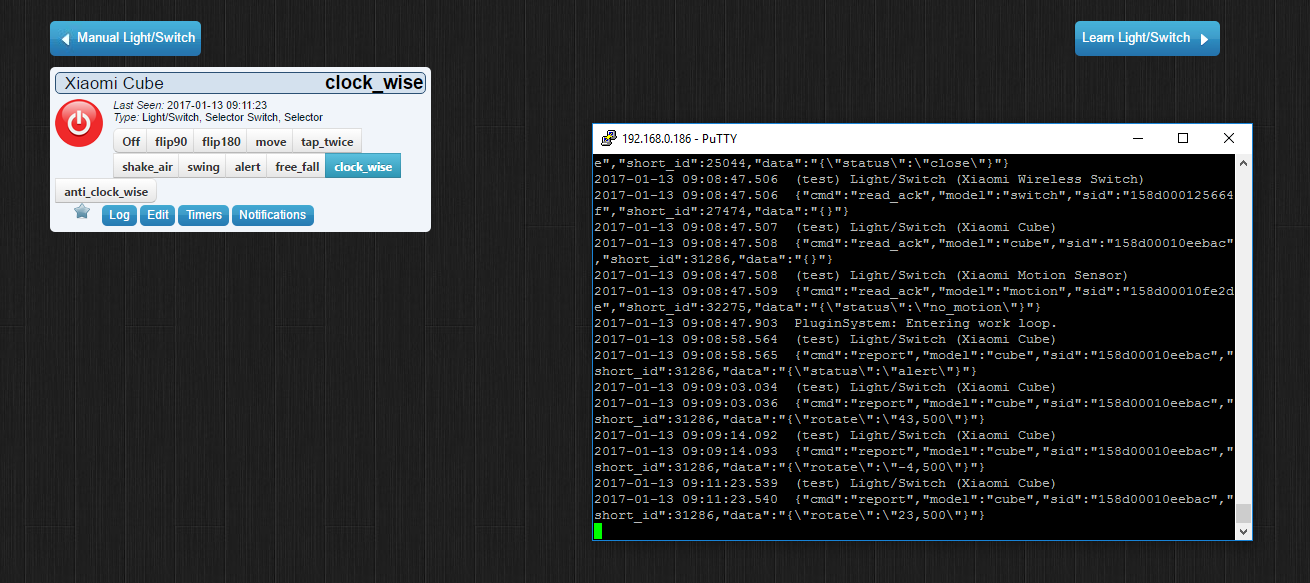Open Timers for the device
Viewport: 1310px width, 583px height.
204,215
